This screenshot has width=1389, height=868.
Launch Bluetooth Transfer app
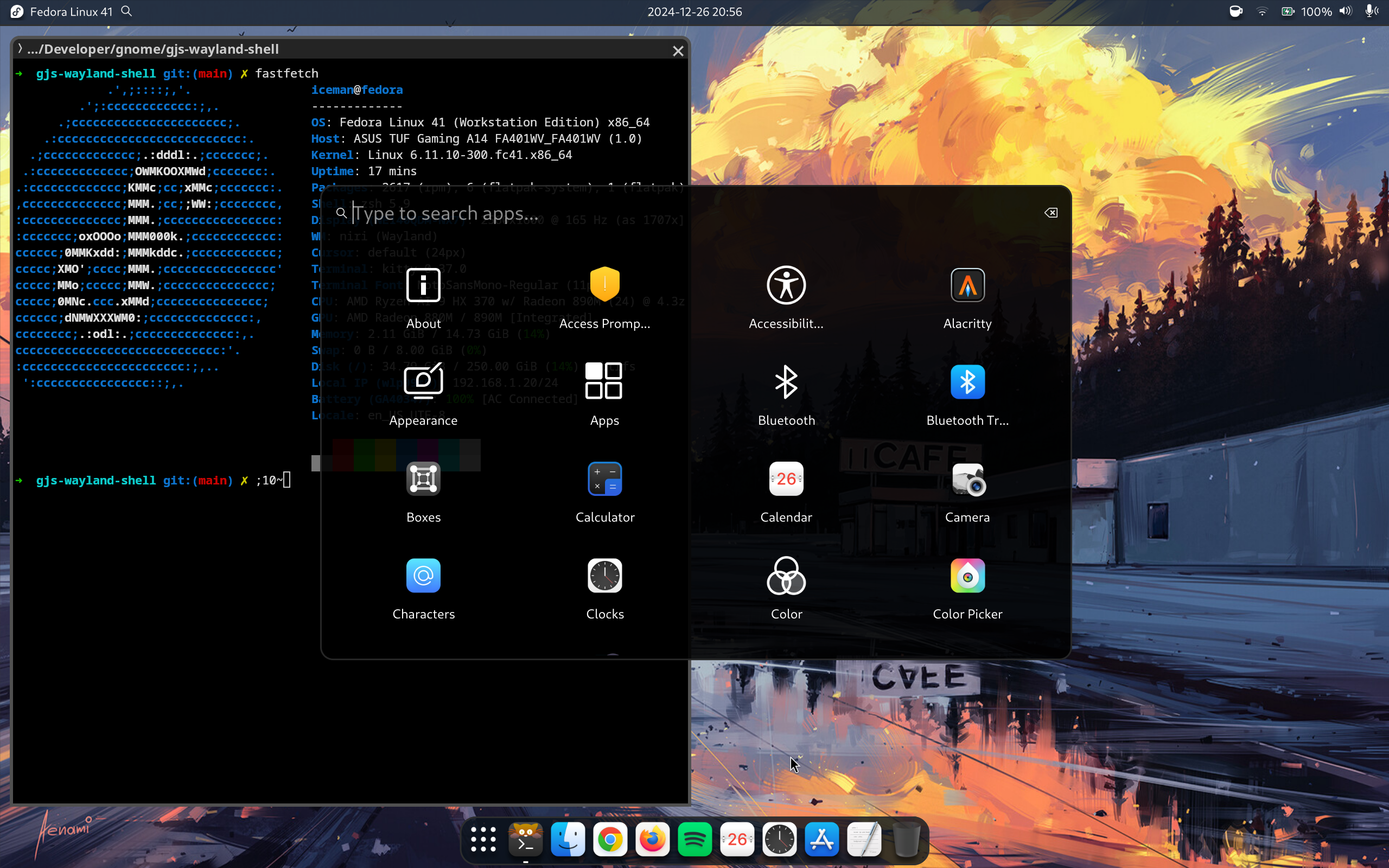coord(967,382)
